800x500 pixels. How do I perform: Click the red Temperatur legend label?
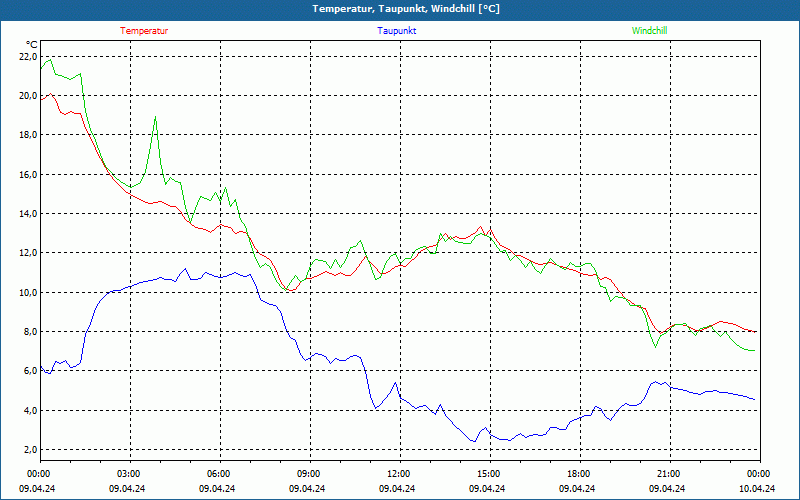coord(144,31)
